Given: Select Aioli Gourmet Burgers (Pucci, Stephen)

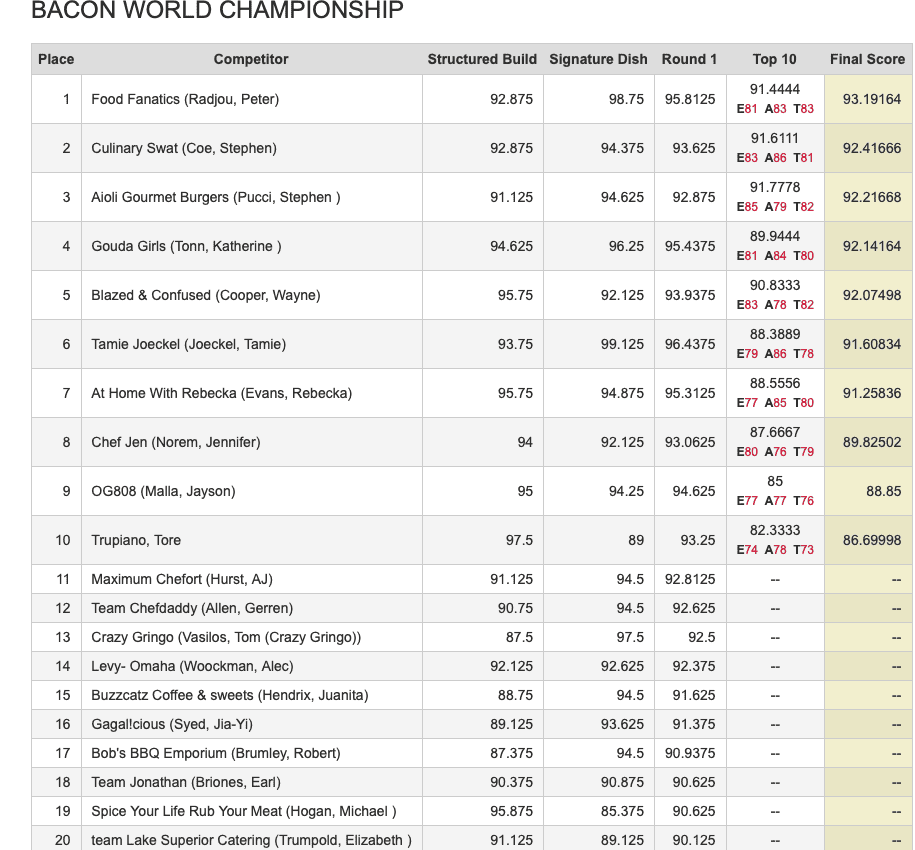Looking at the screenshot, I should (216, 197).
